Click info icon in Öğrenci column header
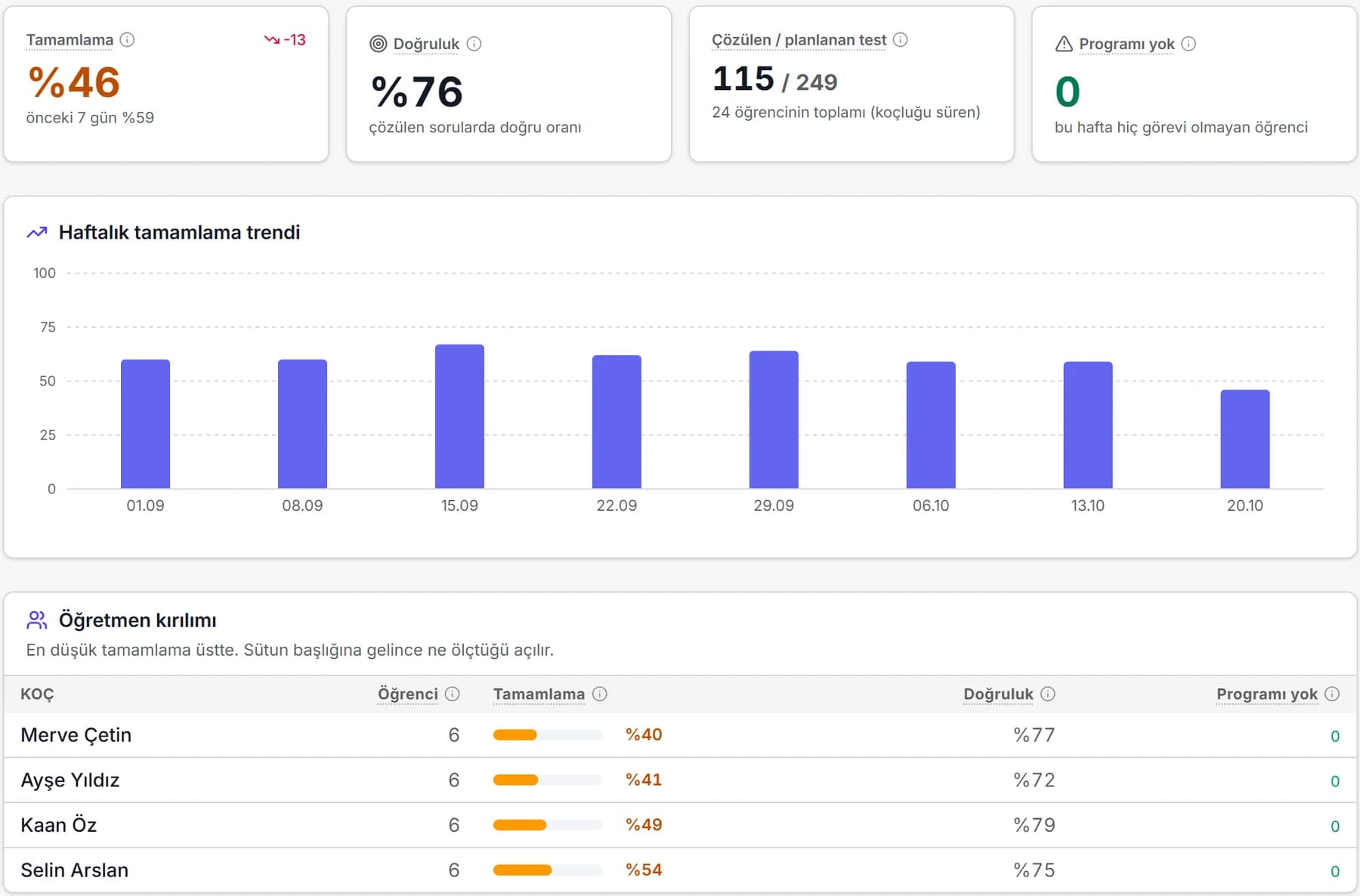This screenshot has height=896, width=1360. pos(452,694)
